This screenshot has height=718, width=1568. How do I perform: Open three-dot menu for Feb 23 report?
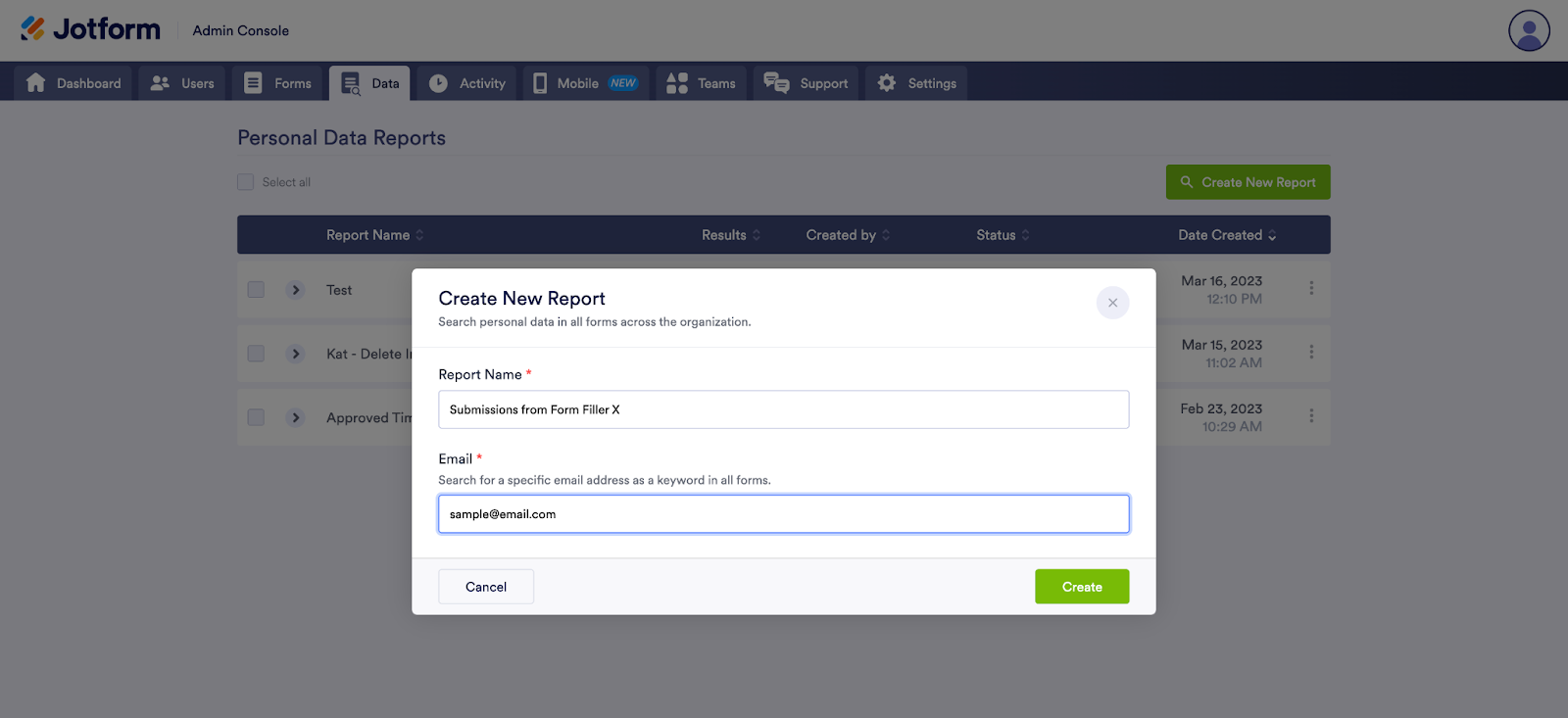1311,416
